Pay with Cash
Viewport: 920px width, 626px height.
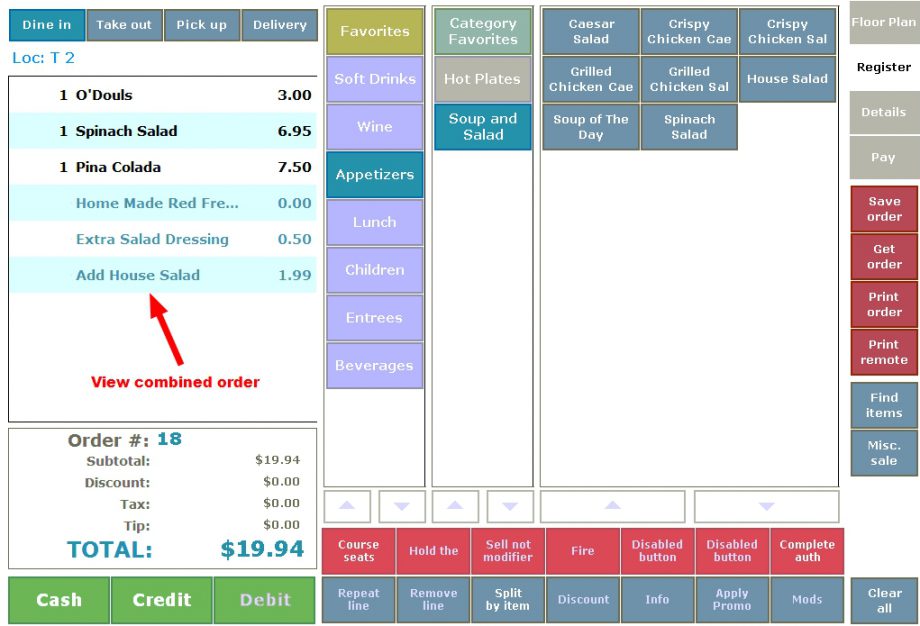tap(58, 601)
